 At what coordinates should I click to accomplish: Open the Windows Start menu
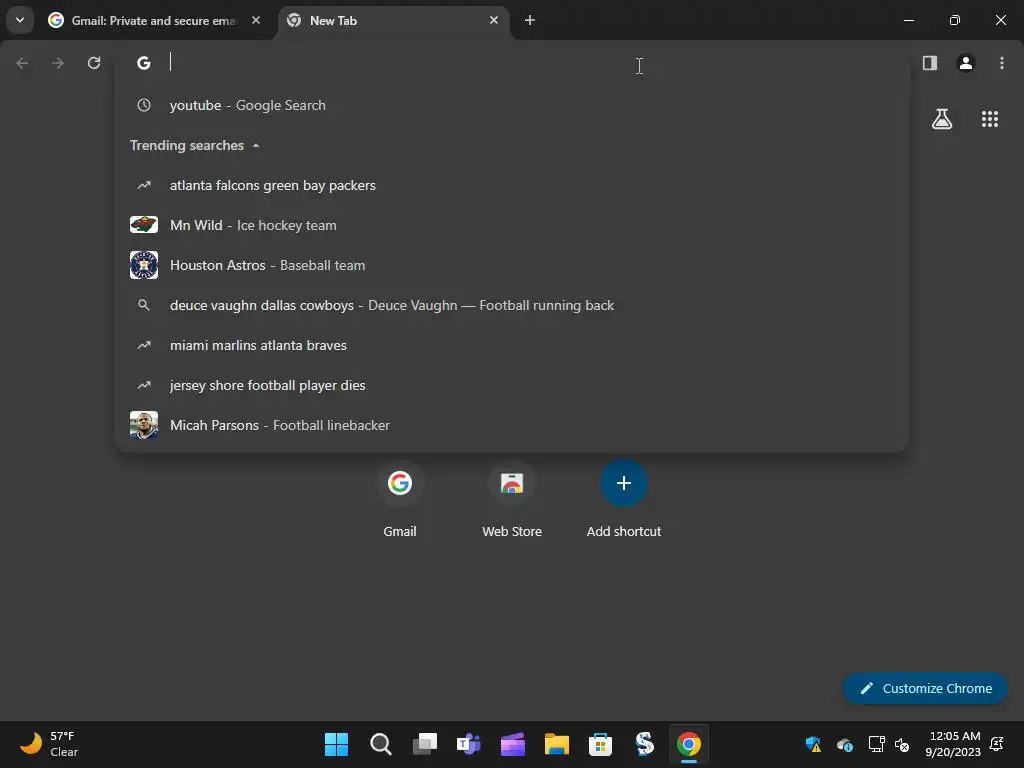336,744
